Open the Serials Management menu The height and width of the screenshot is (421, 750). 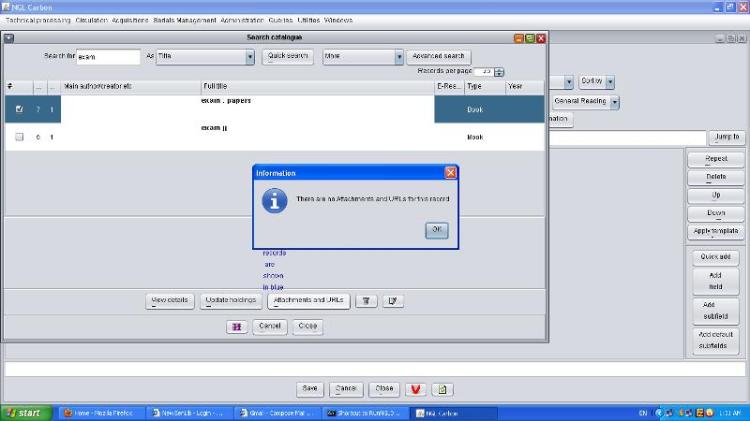184,20
